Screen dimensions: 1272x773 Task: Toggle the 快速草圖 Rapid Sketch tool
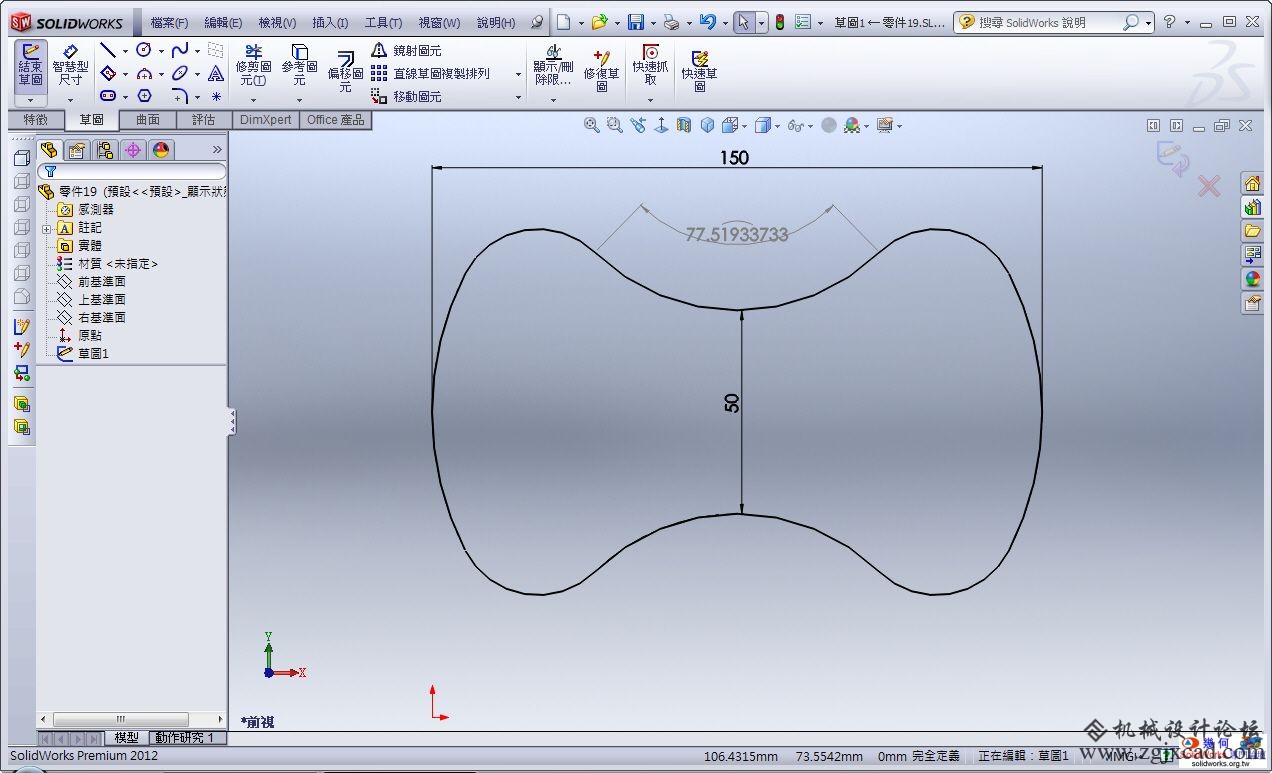point(699,70)
